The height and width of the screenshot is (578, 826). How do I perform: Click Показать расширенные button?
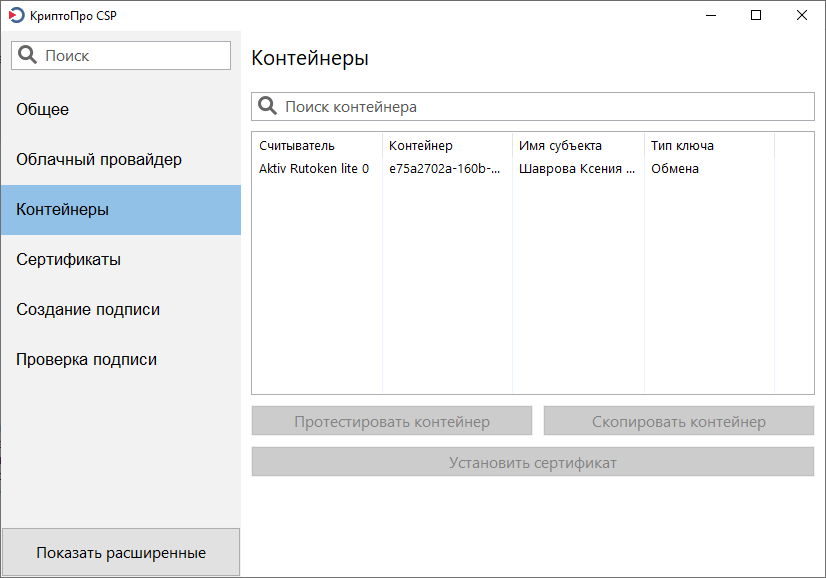[121, 552]
